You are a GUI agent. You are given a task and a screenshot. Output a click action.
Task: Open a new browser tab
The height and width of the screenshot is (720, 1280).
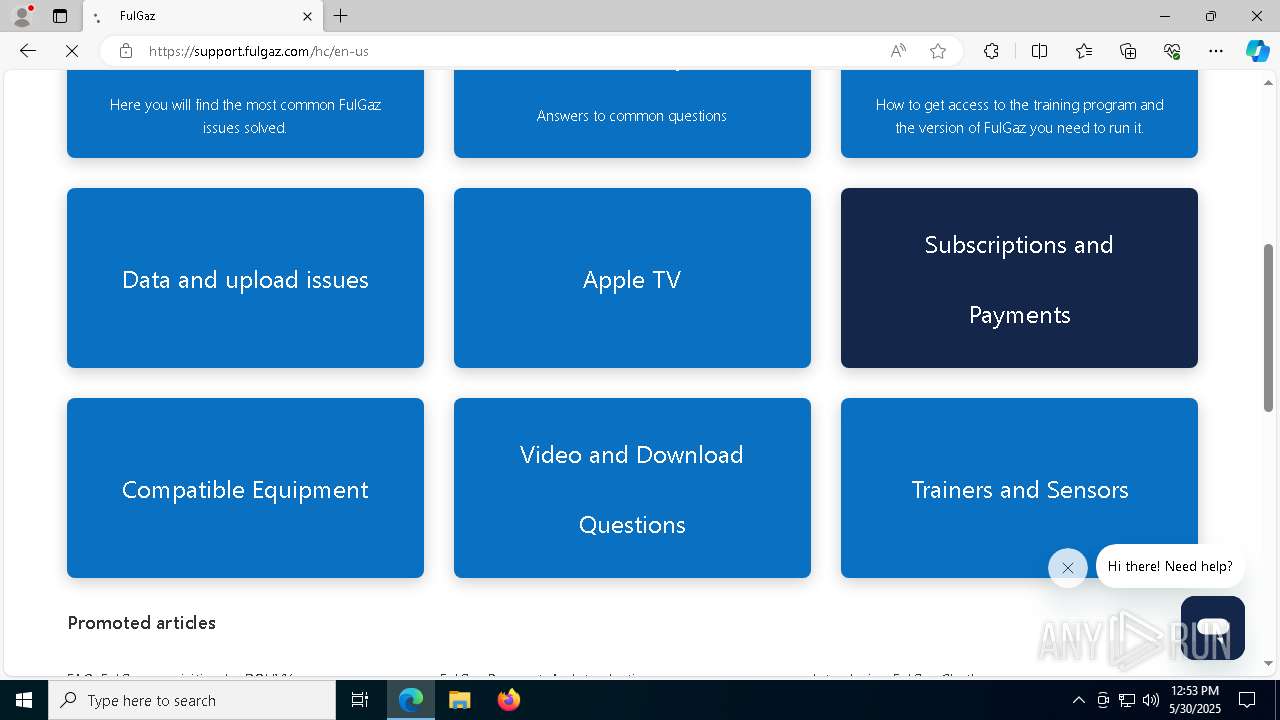(341, 16)
